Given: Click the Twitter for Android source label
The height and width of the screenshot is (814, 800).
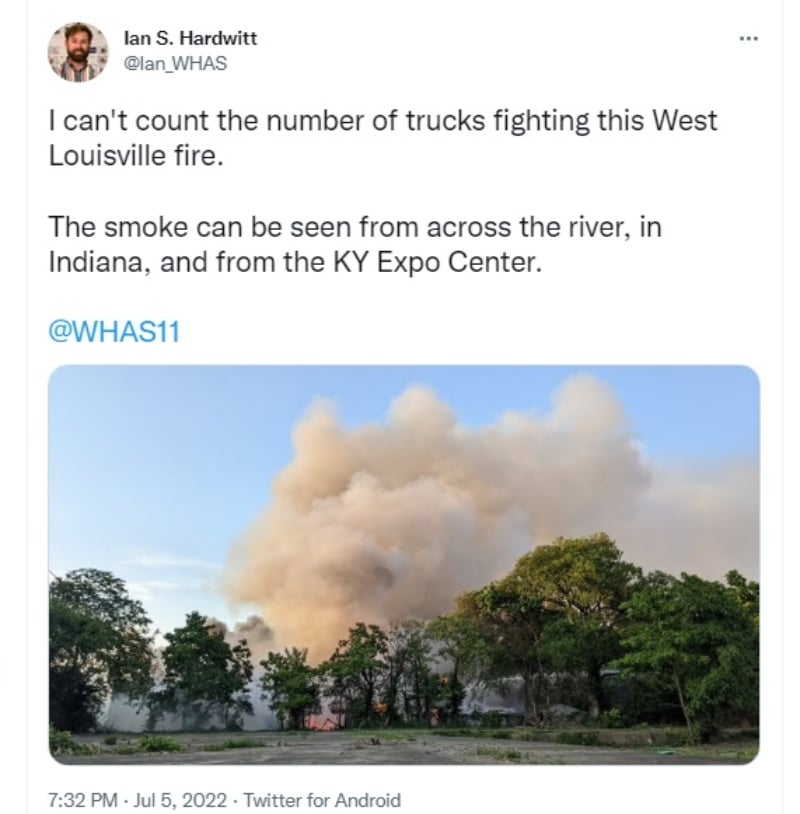Looking at the screenshot, I should 322,799.
